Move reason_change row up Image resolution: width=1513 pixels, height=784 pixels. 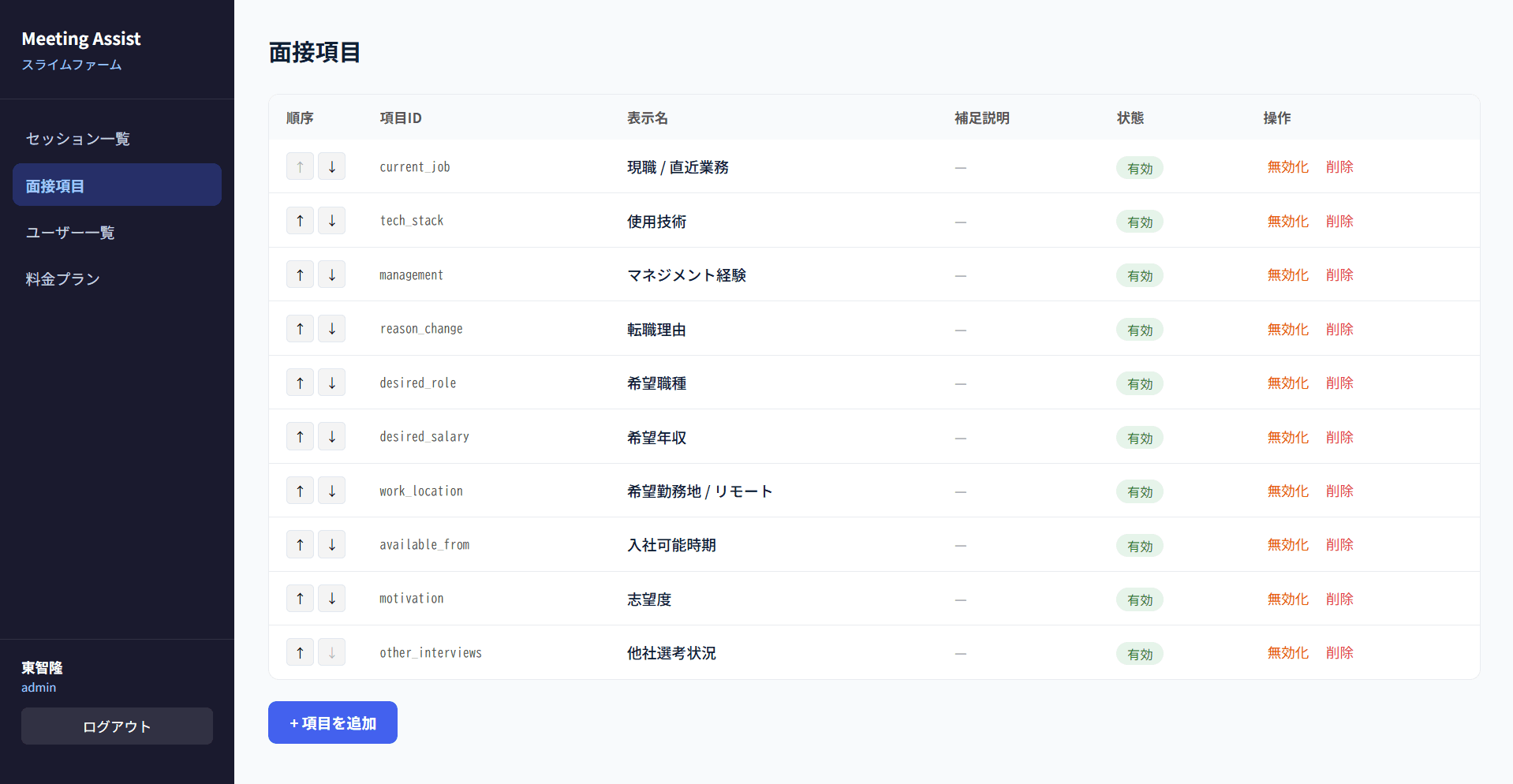300,329
